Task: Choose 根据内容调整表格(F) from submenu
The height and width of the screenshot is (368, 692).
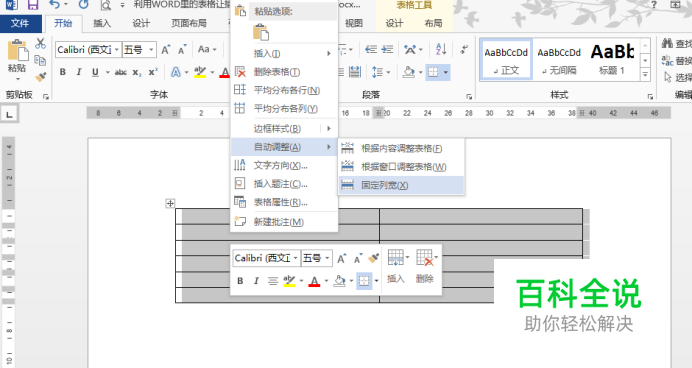Action: tap(401, 148)
